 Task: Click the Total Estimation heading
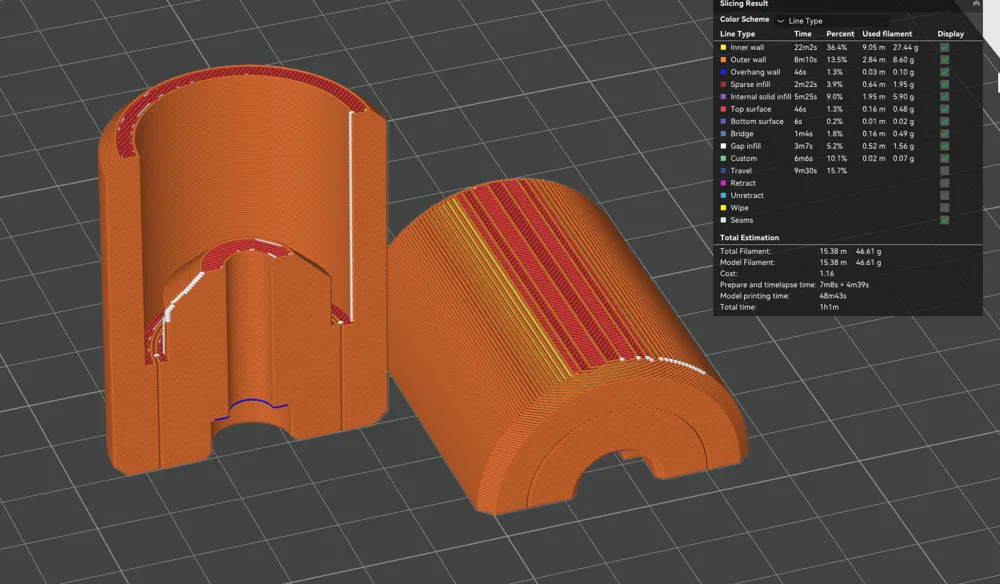(749, 237)
